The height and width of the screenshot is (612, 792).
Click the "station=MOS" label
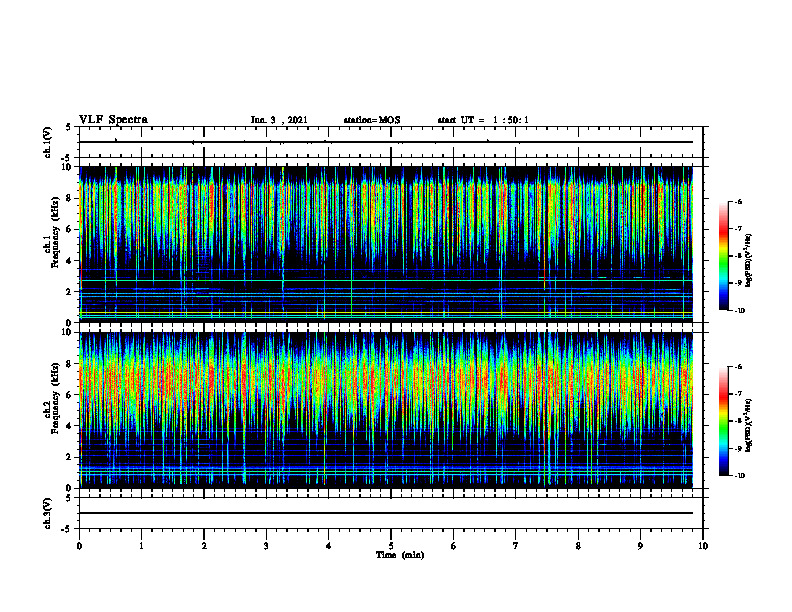click(372, 120)
